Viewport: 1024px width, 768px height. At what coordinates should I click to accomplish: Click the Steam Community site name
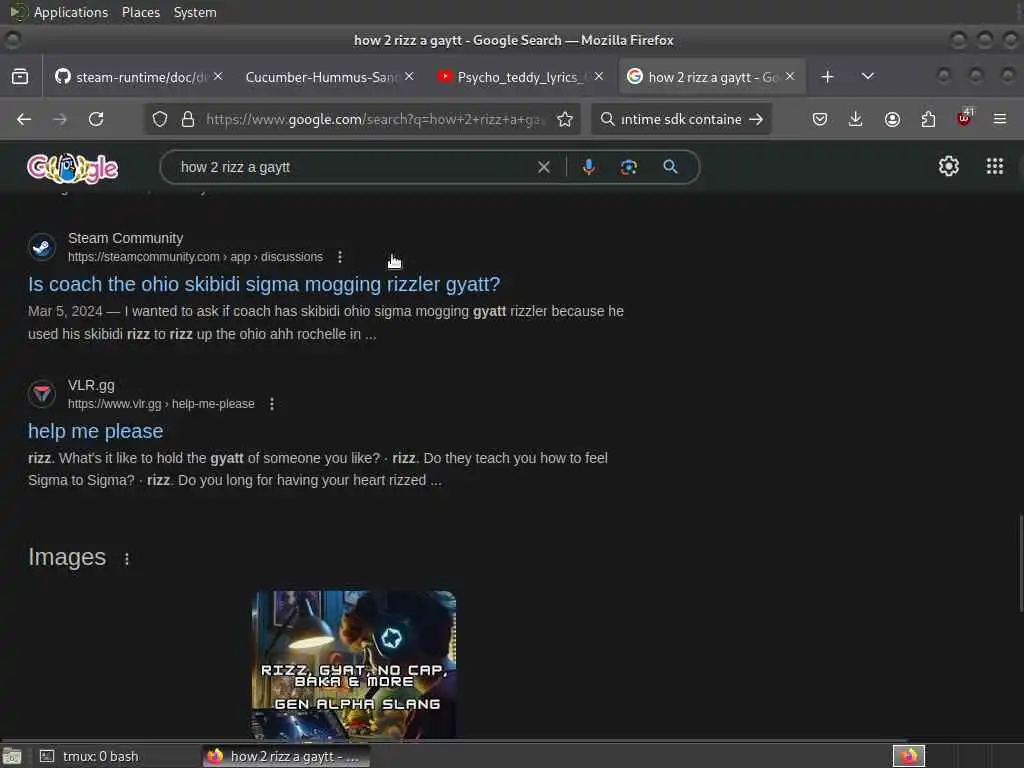click(x=125, y=238)
